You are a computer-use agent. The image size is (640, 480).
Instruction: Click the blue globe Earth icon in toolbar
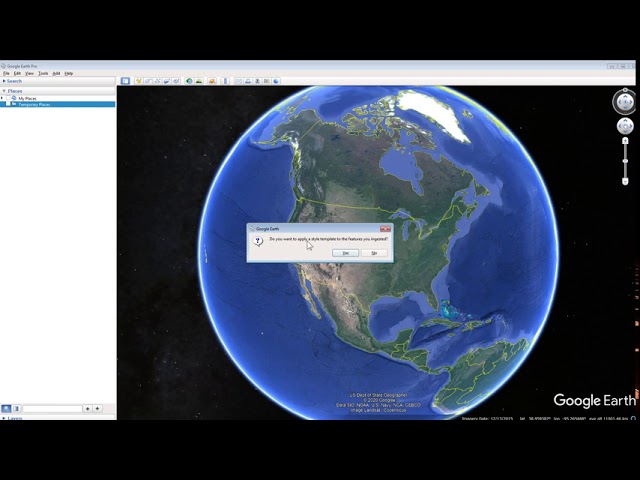[x=276, y=81]
